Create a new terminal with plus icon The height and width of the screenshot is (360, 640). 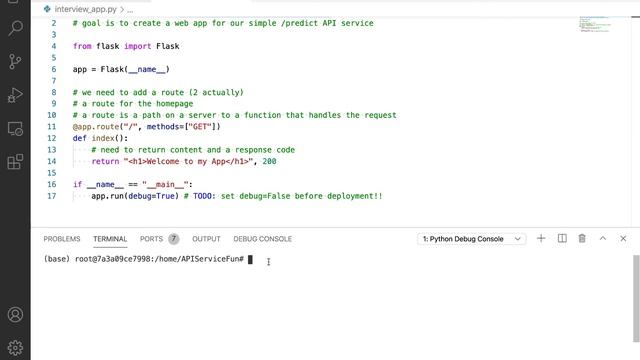541,238
